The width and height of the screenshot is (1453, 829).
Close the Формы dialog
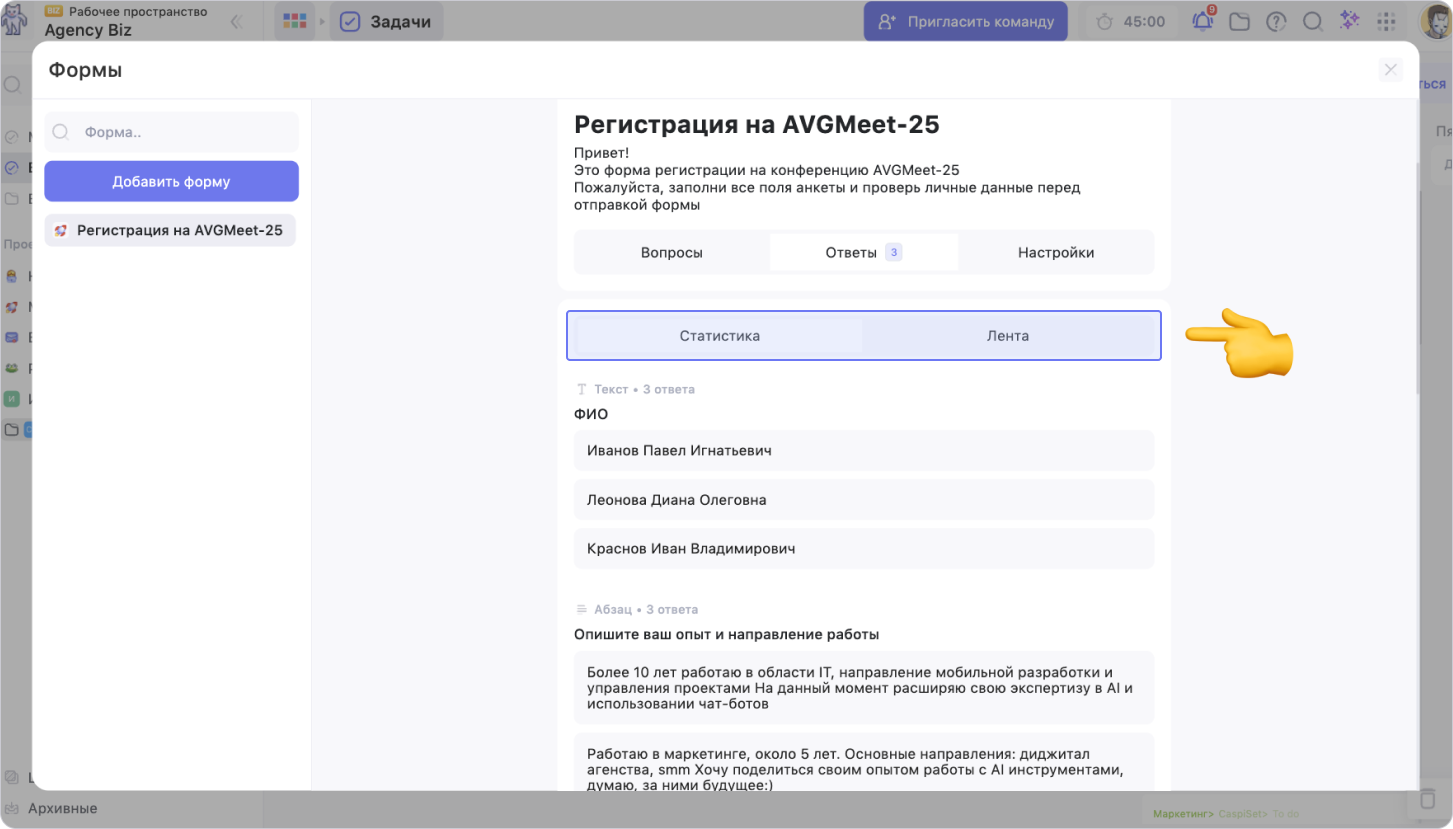click(1390, 70)
